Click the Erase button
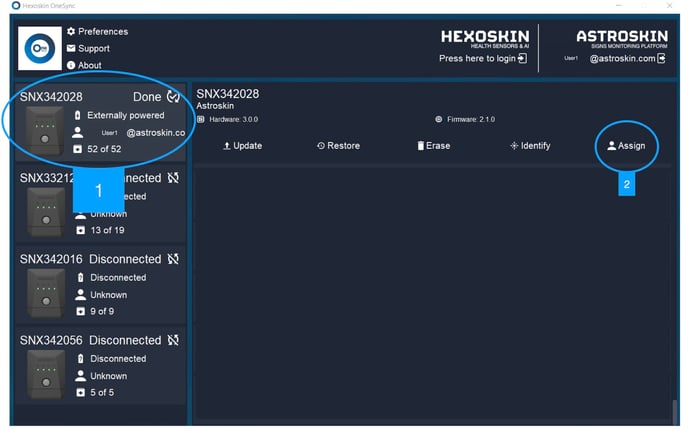 click(x=434, y=146)
